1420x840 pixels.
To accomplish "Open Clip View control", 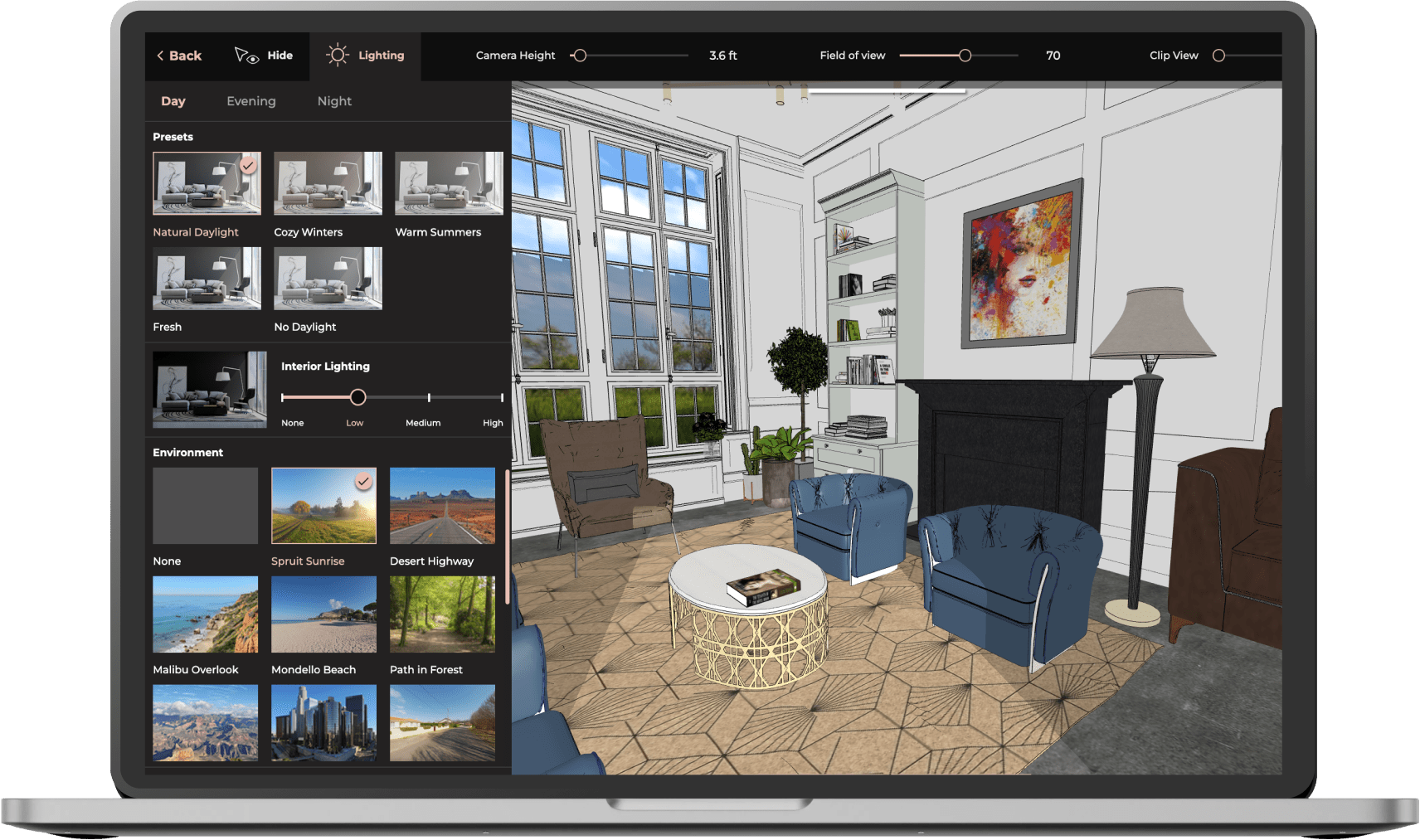I will tap(1218, 55).
